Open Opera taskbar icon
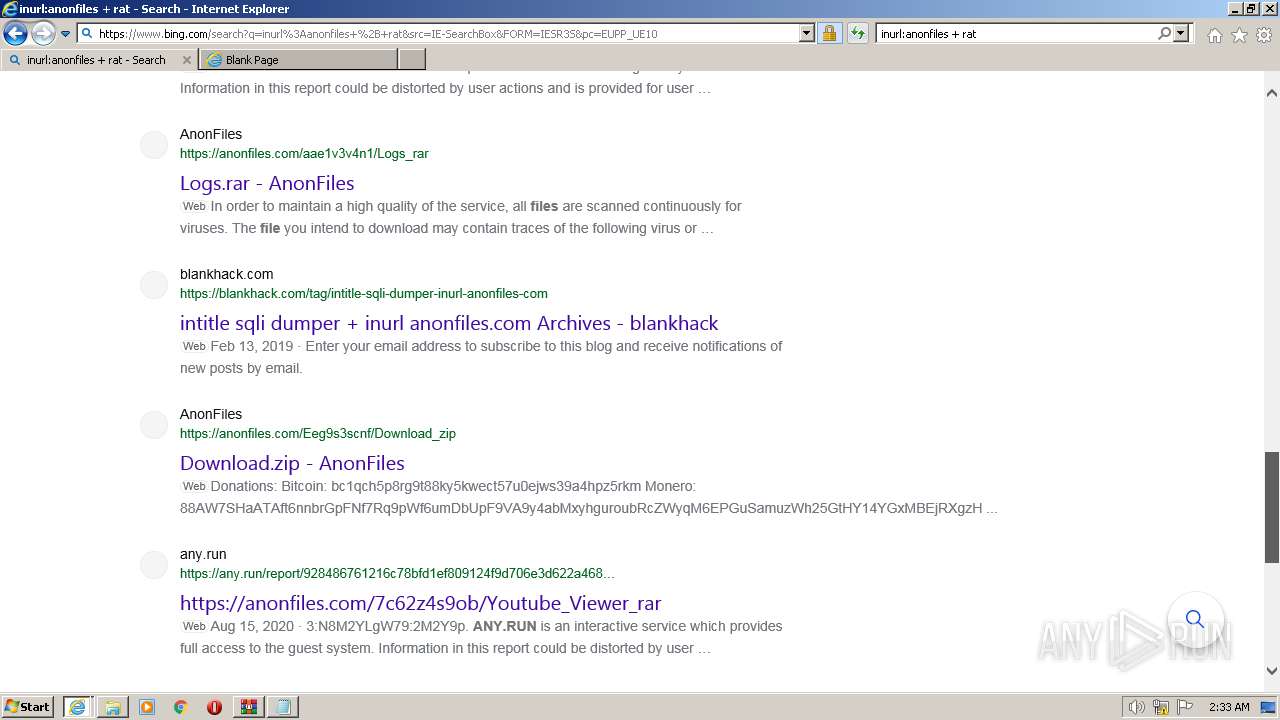 coord(214,707)
